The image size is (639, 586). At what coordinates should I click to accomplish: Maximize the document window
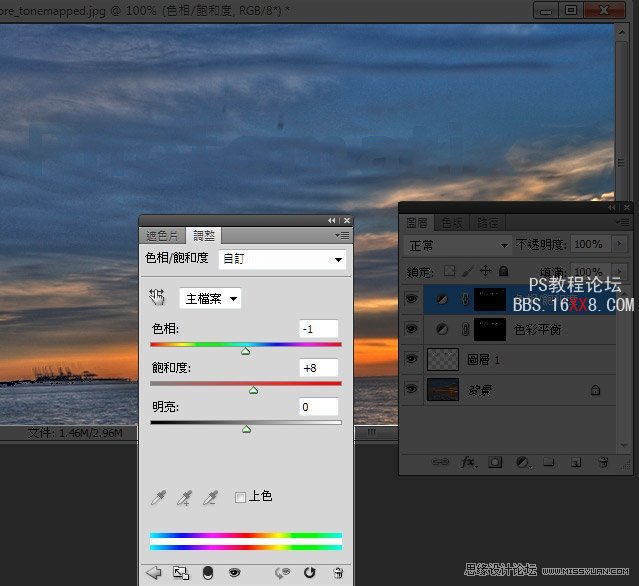tap(571, 10)
